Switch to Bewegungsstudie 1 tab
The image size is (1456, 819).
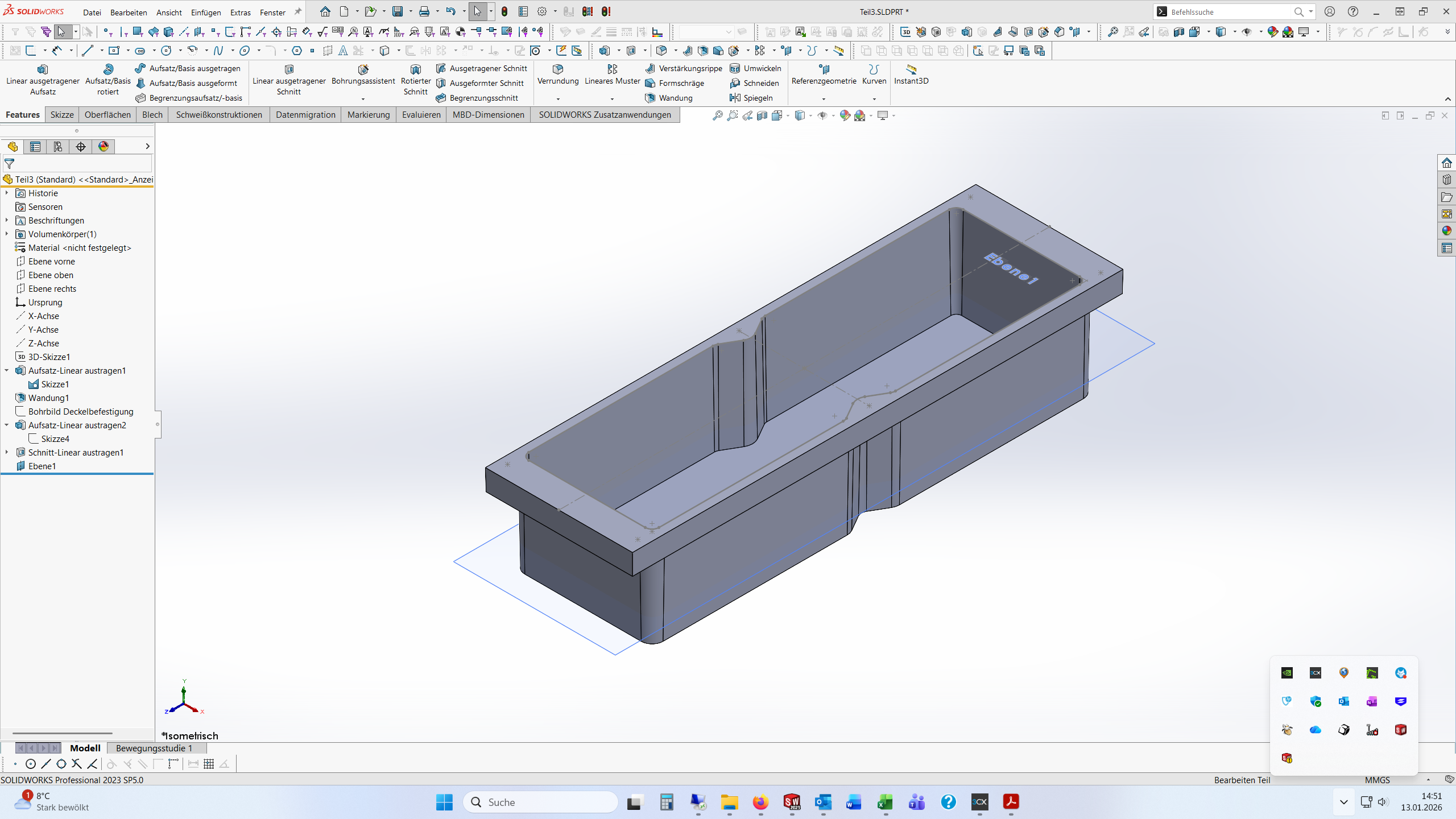(154, 748)
